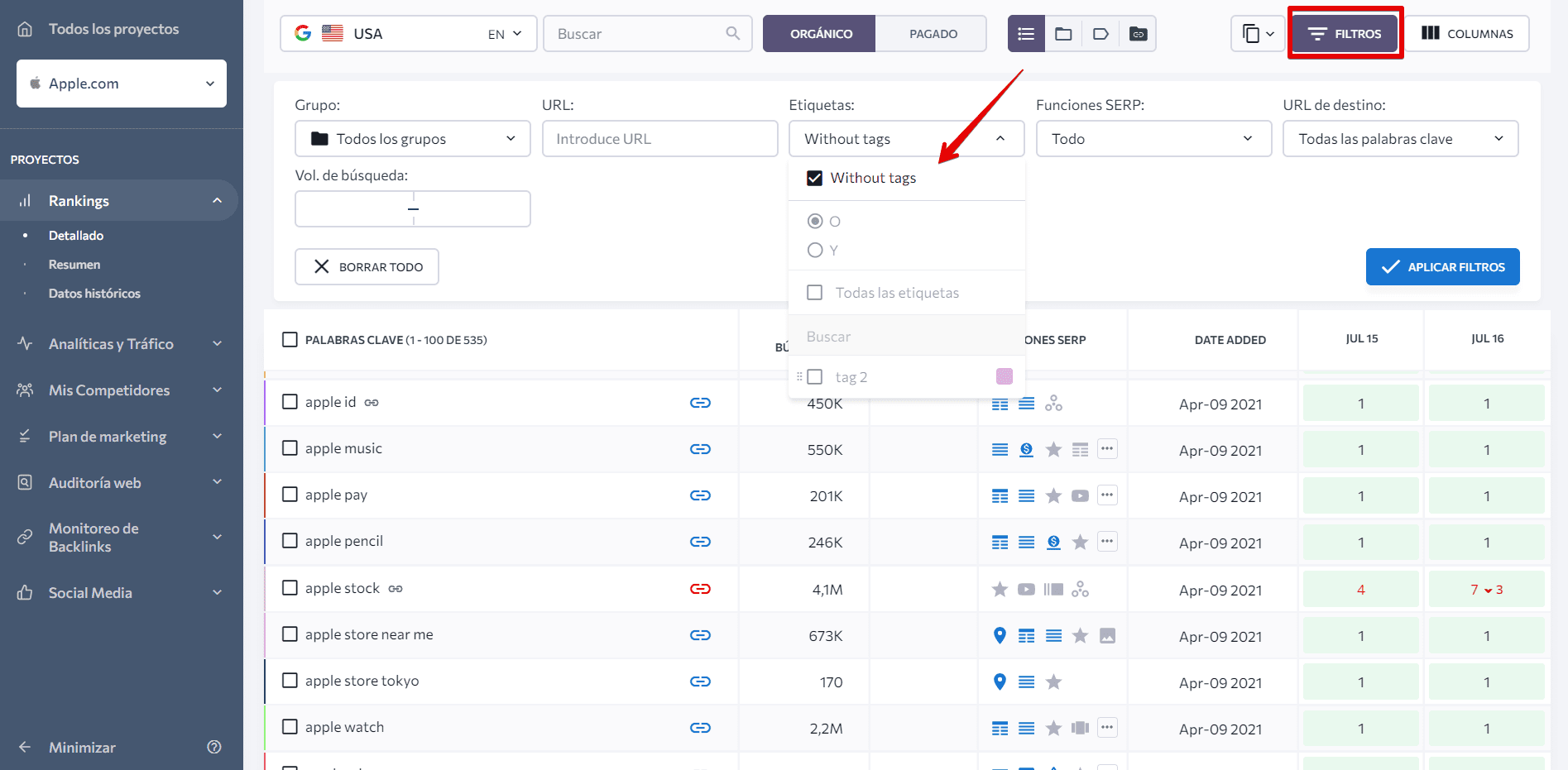Click the link icon for apple music
This screenshot has height=770, width=1568.
pos(700,449)
